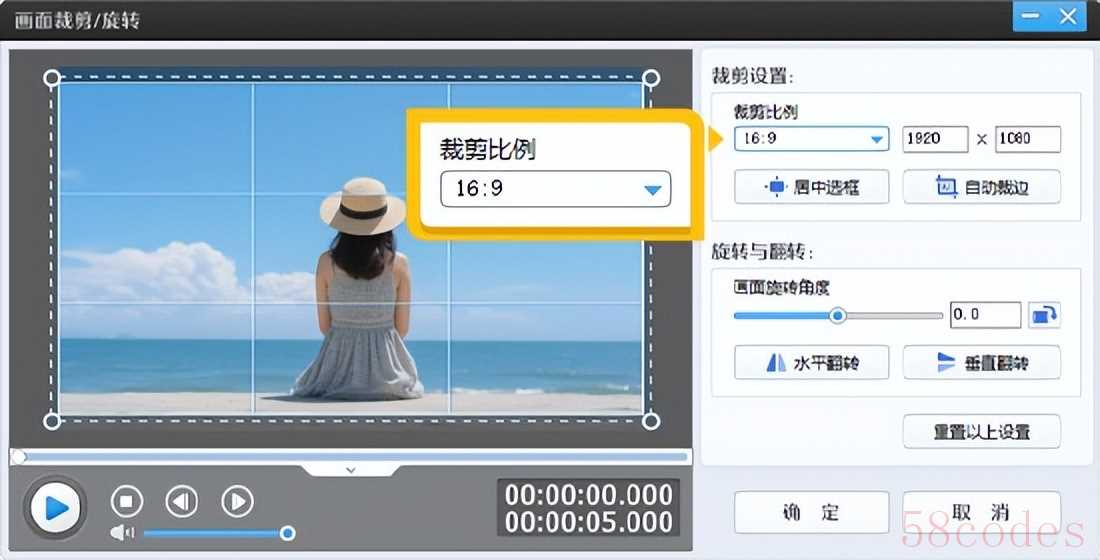The image size is (1100, 560).
Task: Reset settings with 重置以上设置
Action: click(981, 432)
